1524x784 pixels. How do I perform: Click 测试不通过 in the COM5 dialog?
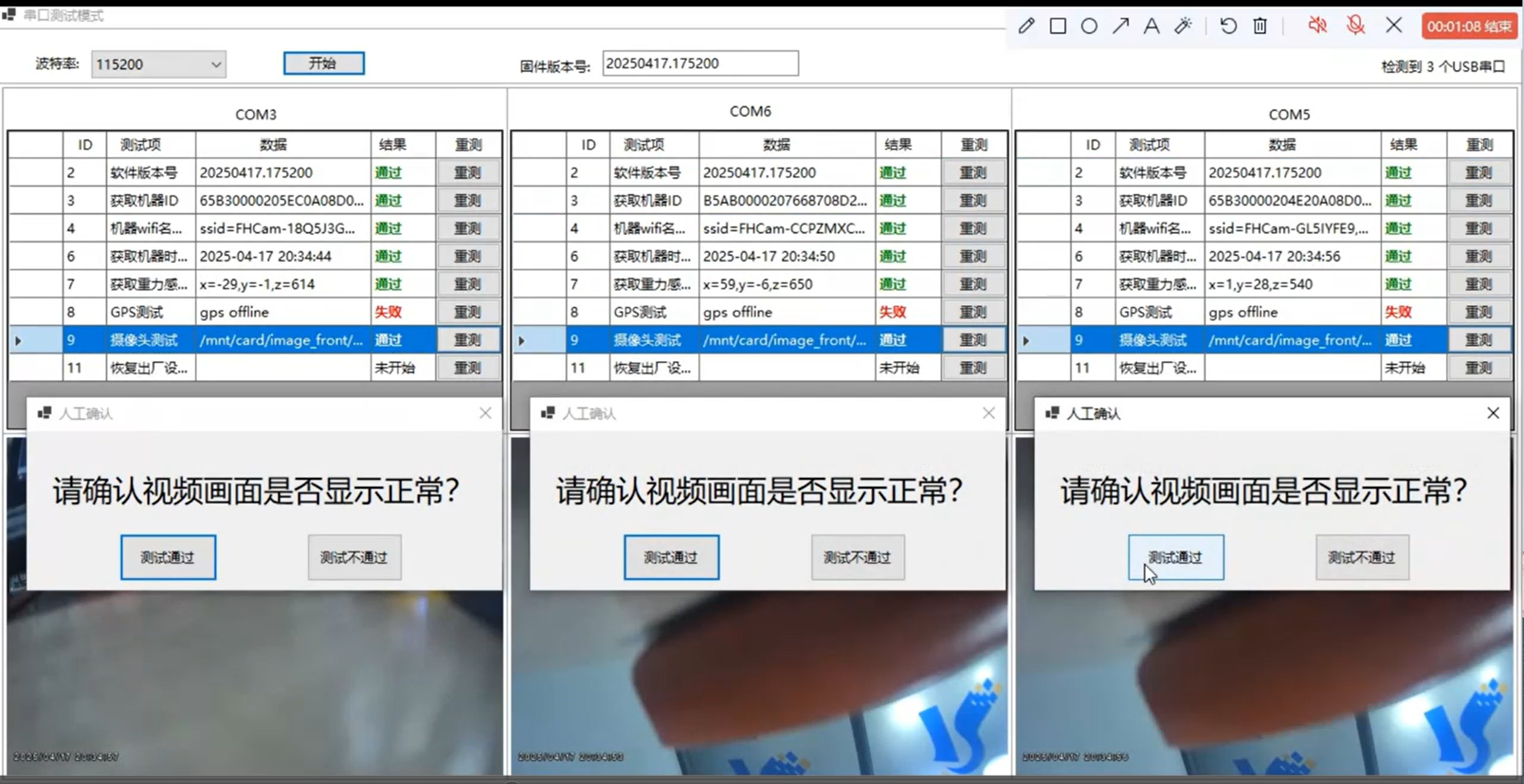[1362, 557]
